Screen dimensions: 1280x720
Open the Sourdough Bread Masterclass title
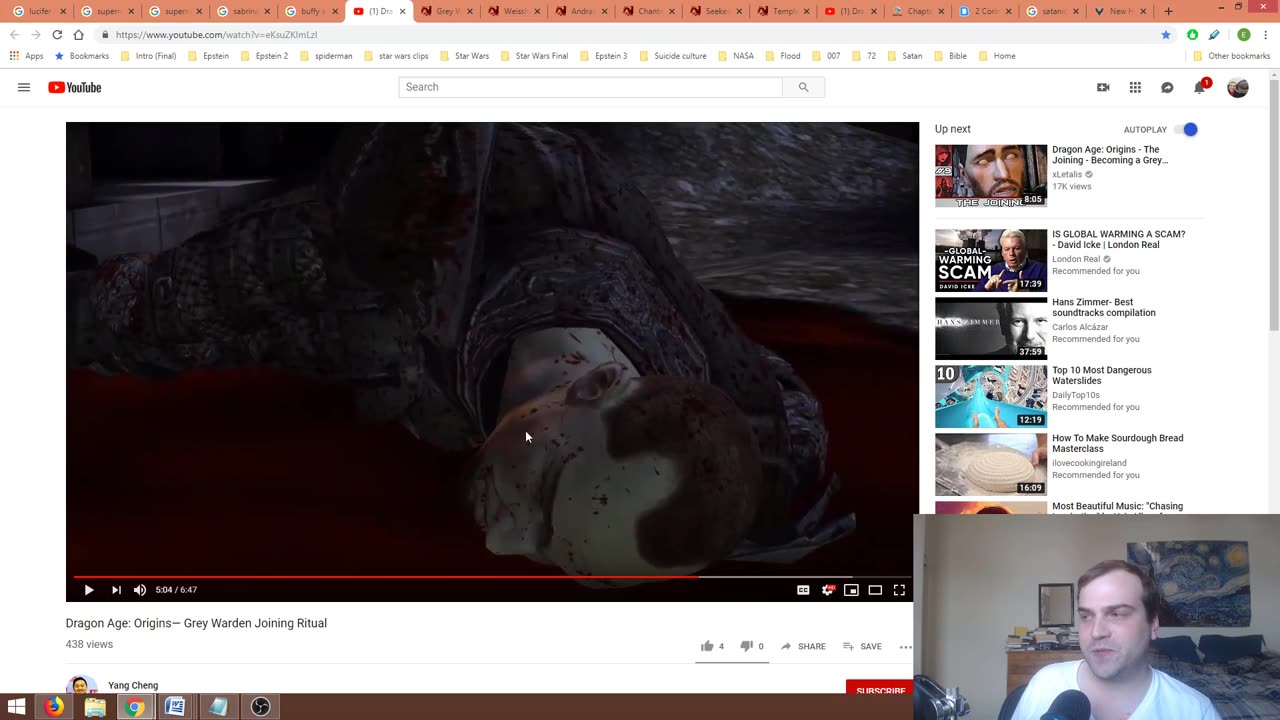[x=1117, y=443]
